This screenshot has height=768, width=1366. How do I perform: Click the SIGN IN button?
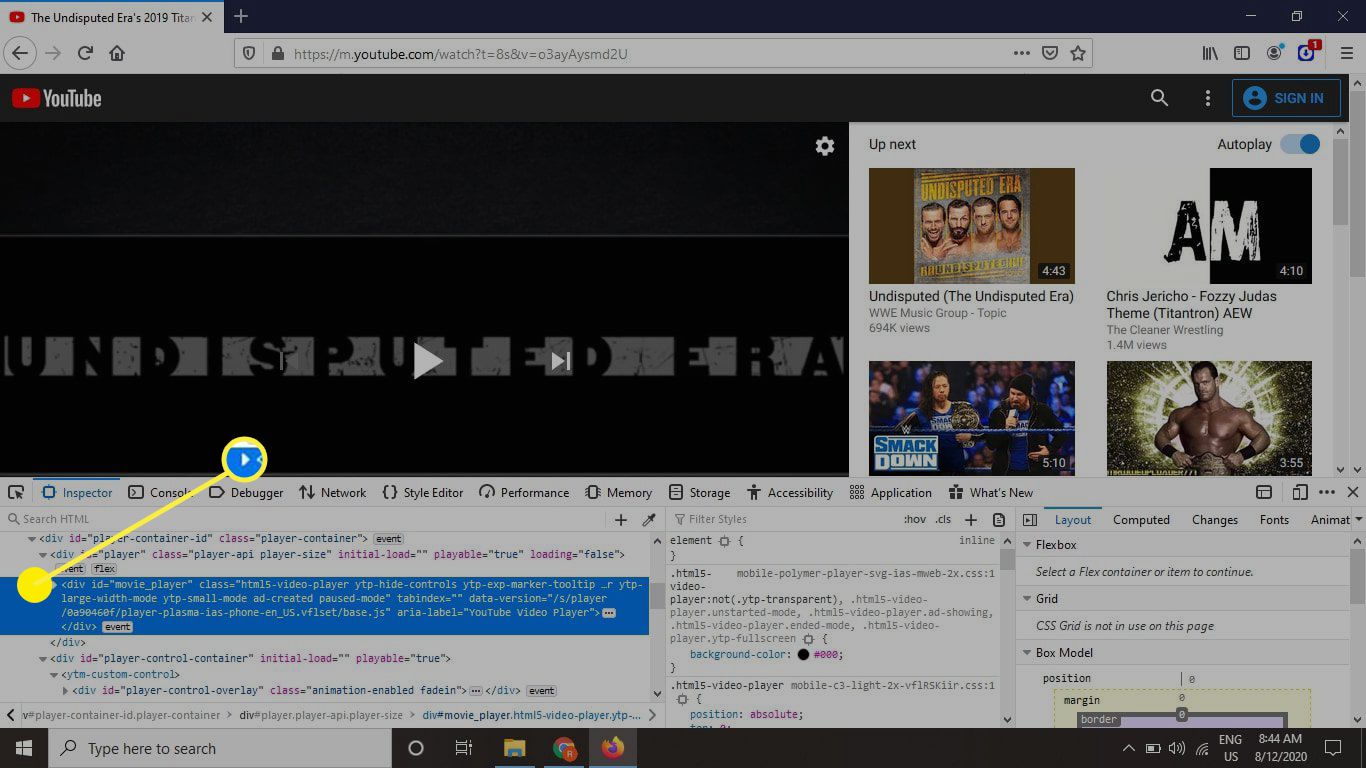(1286, 98)
